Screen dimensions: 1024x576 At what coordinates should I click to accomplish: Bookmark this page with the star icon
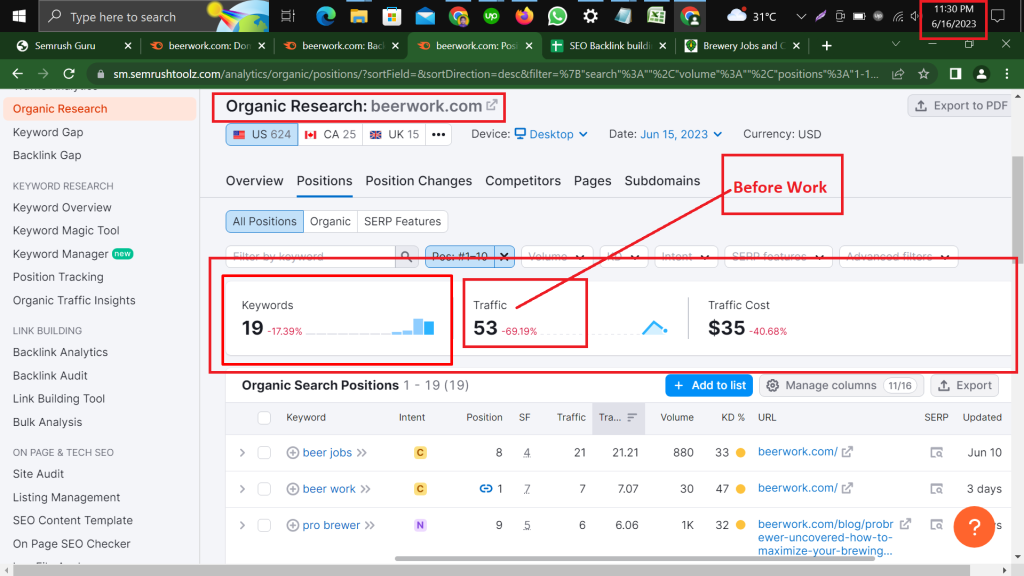(x=923, y=74)
